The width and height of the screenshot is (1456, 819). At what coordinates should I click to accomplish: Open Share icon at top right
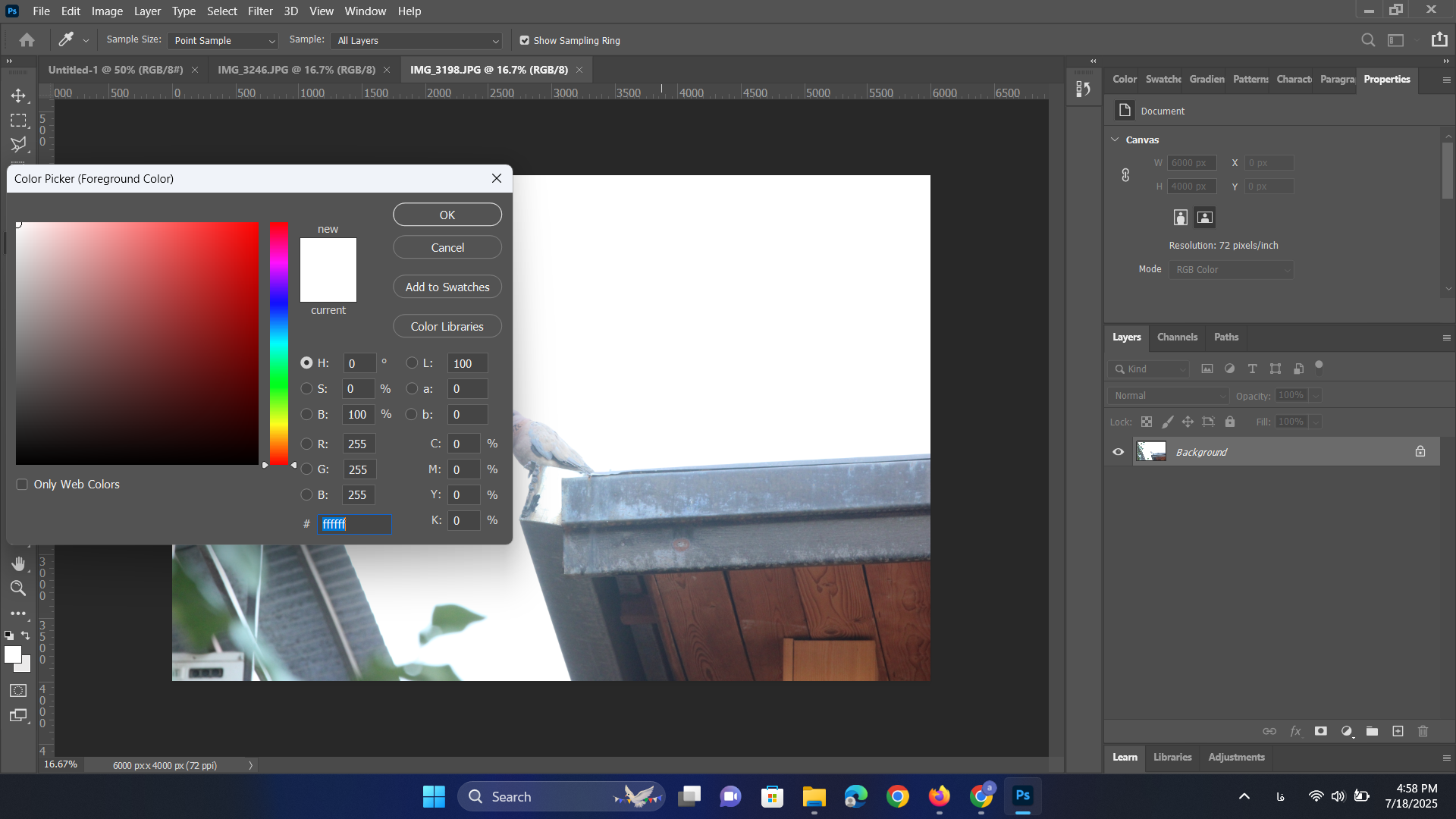tap(1439, 40)
